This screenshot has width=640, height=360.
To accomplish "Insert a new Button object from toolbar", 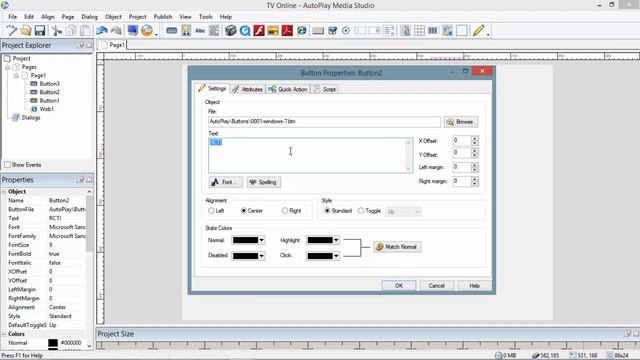I will click(x=172, y=31).
